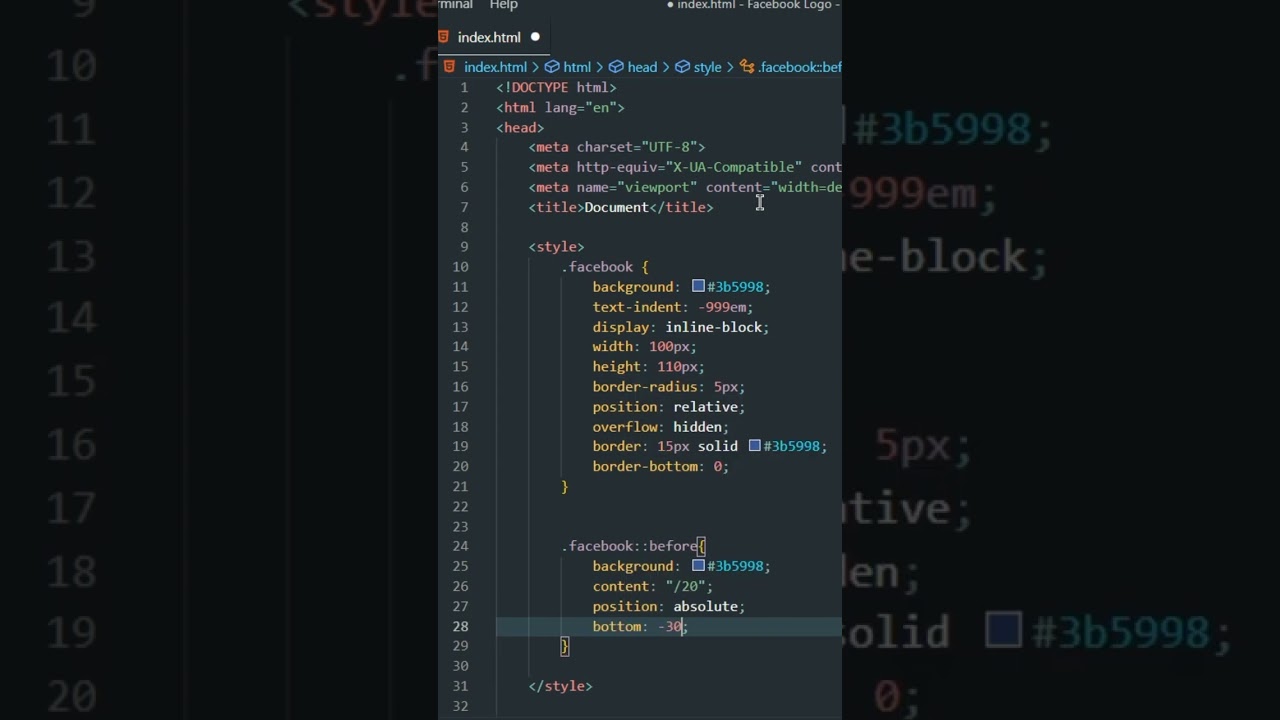The height and width of the screenshot is (720, 1280).
Task: Click the 'lang="en"' attribute text
Action: click(x=580, y=107)
